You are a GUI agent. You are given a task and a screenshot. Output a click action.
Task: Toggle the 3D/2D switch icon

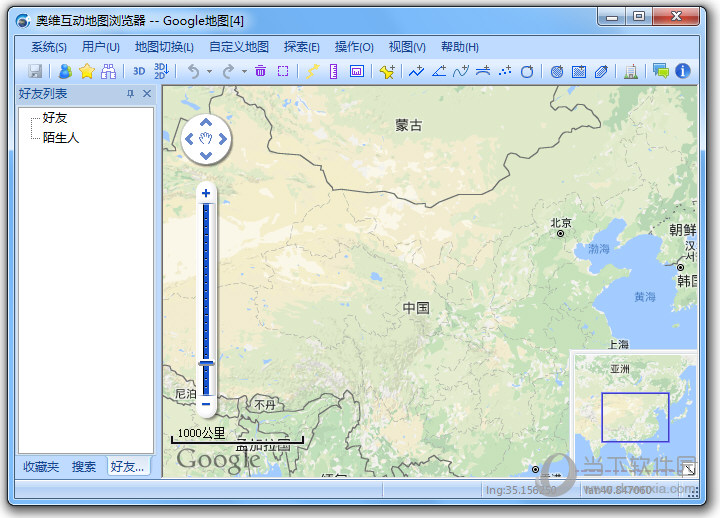pyautogui.click(x=161, y=71)
